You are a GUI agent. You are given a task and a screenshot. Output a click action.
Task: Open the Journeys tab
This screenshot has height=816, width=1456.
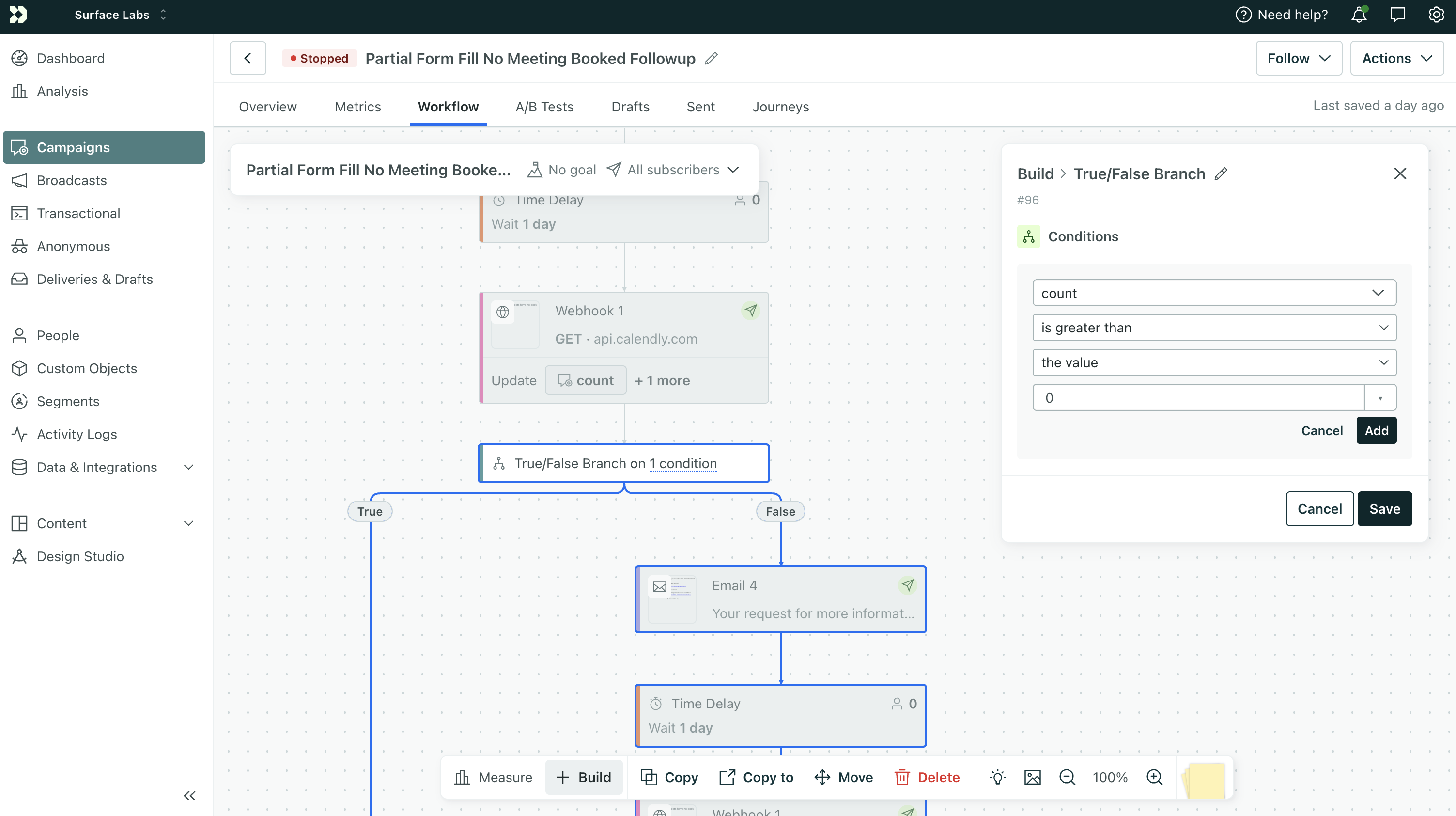(780, 106)
